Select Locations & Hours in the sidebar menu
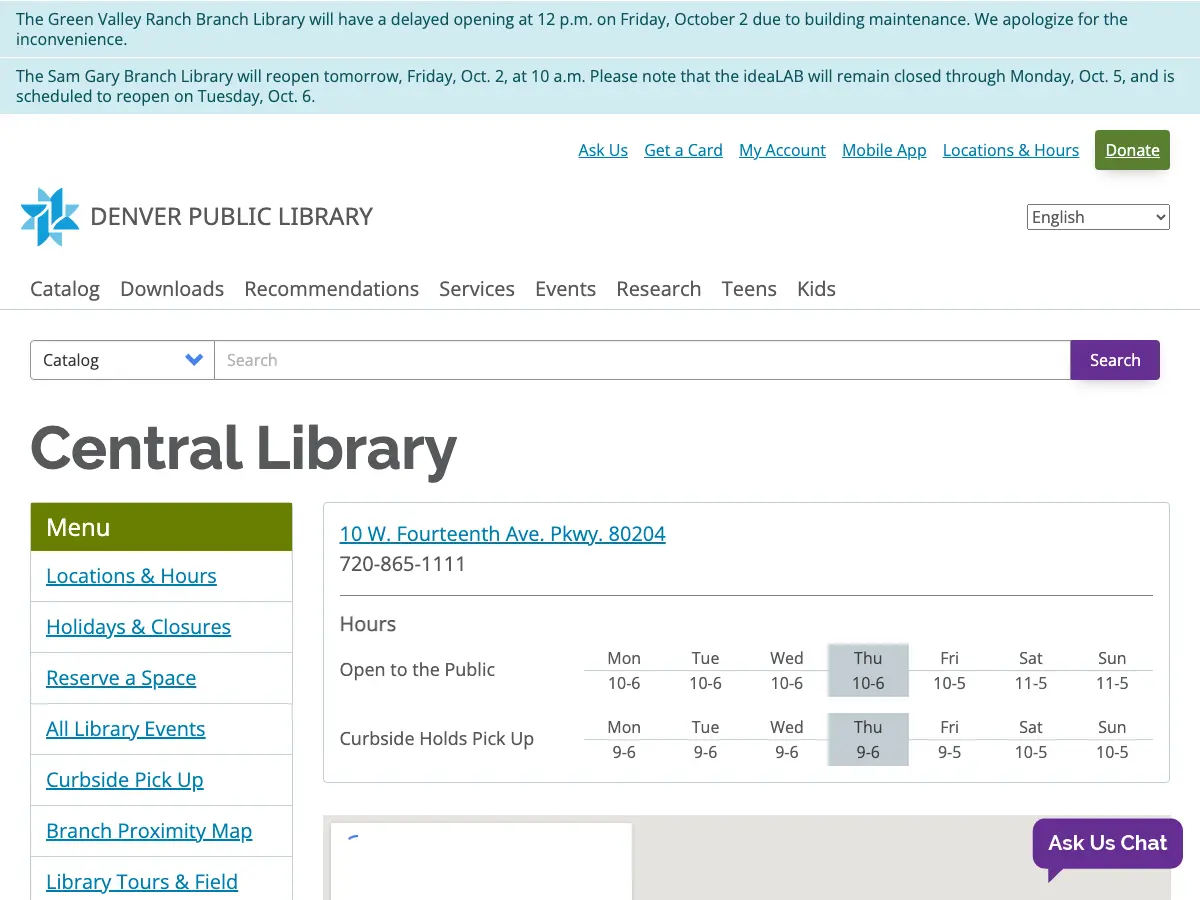The height and width of the screenshot is (900, 1200). (x=131, y=576)
